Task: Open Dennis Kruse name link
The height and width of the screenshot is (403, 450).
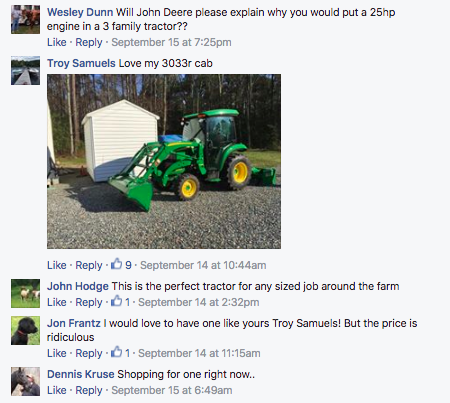Action: (80, 374)
